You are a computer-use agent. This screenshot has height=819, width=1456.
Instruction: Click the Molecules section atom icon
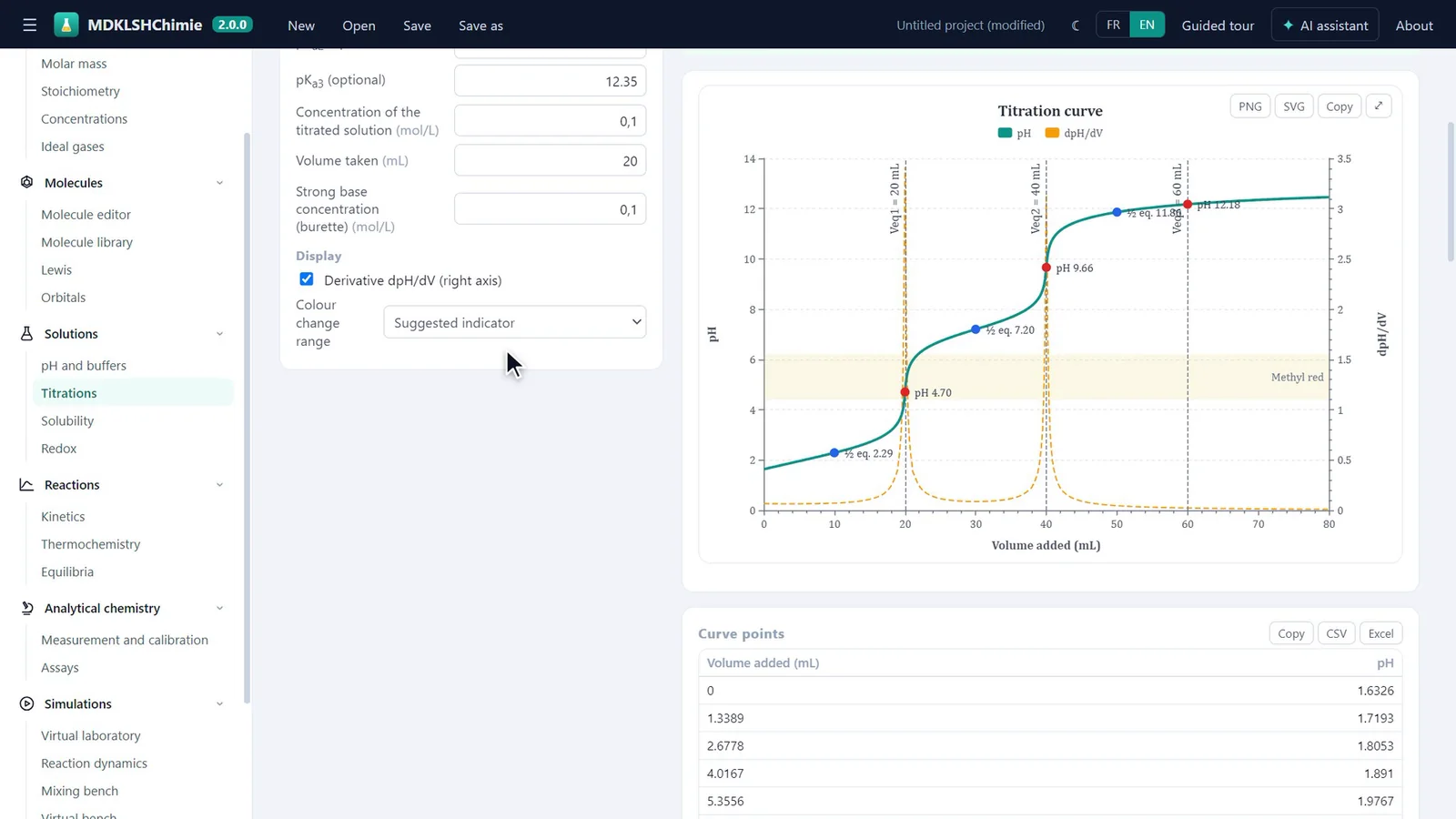pos(26,182)
